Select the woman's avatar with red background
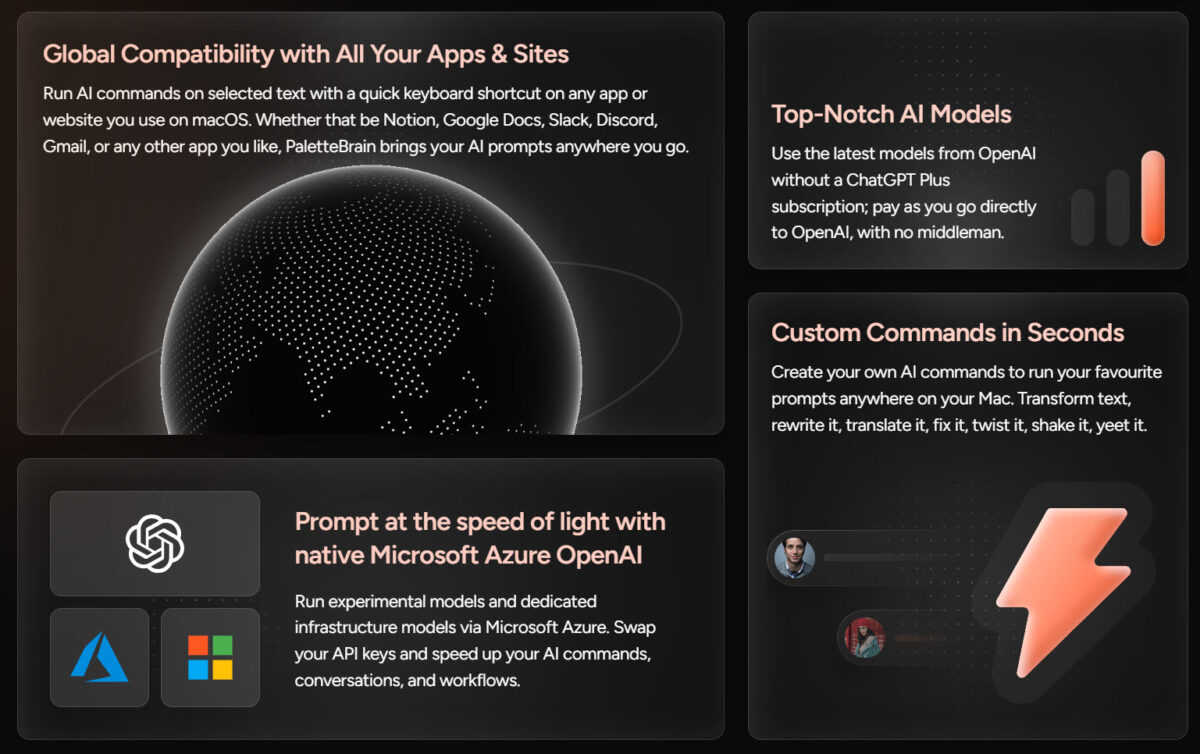The image size is (1200, 754). click(x=865, y=637)
